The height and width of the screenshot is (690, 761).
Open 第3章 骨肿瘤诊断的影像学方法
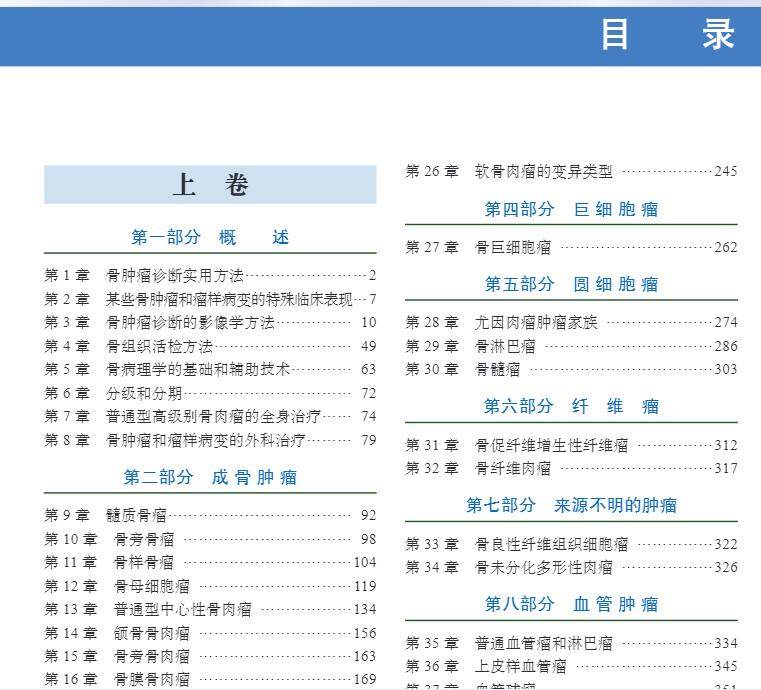(x=210, y=322)
